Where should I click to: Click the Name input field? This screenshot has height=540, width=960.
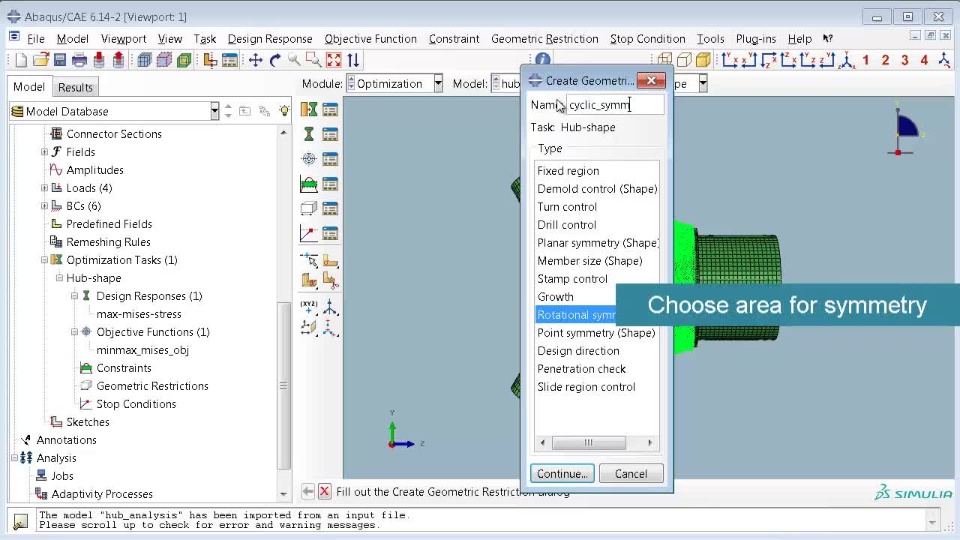(615, 105)
